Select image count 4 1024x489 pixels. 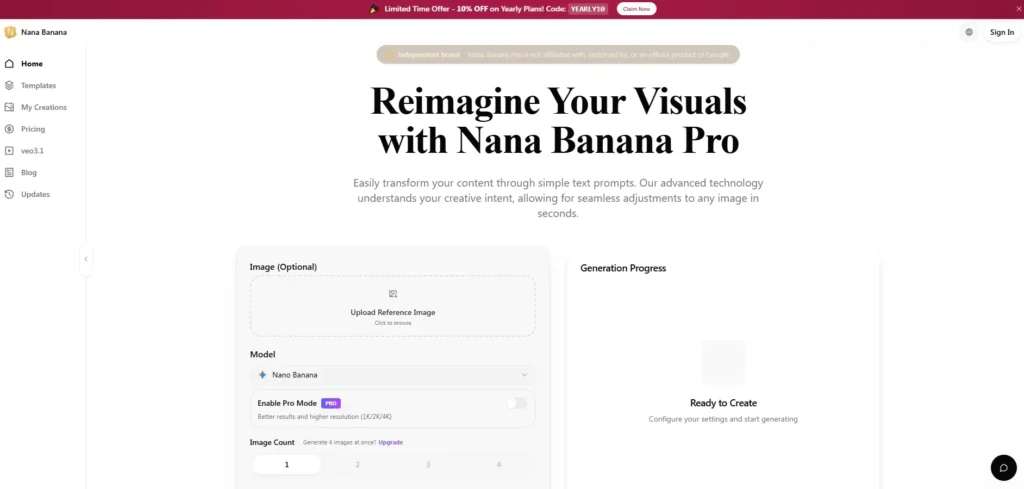tap(498, 465)
